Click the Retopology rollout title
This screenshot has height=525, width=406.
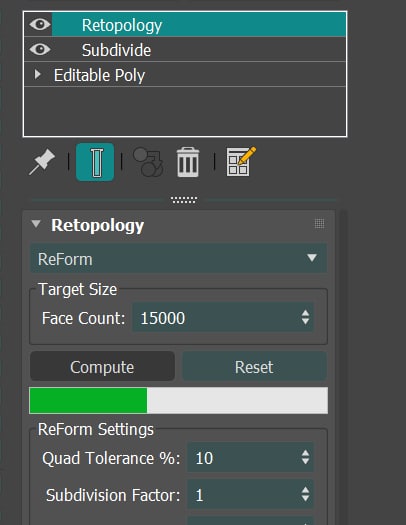98,225
